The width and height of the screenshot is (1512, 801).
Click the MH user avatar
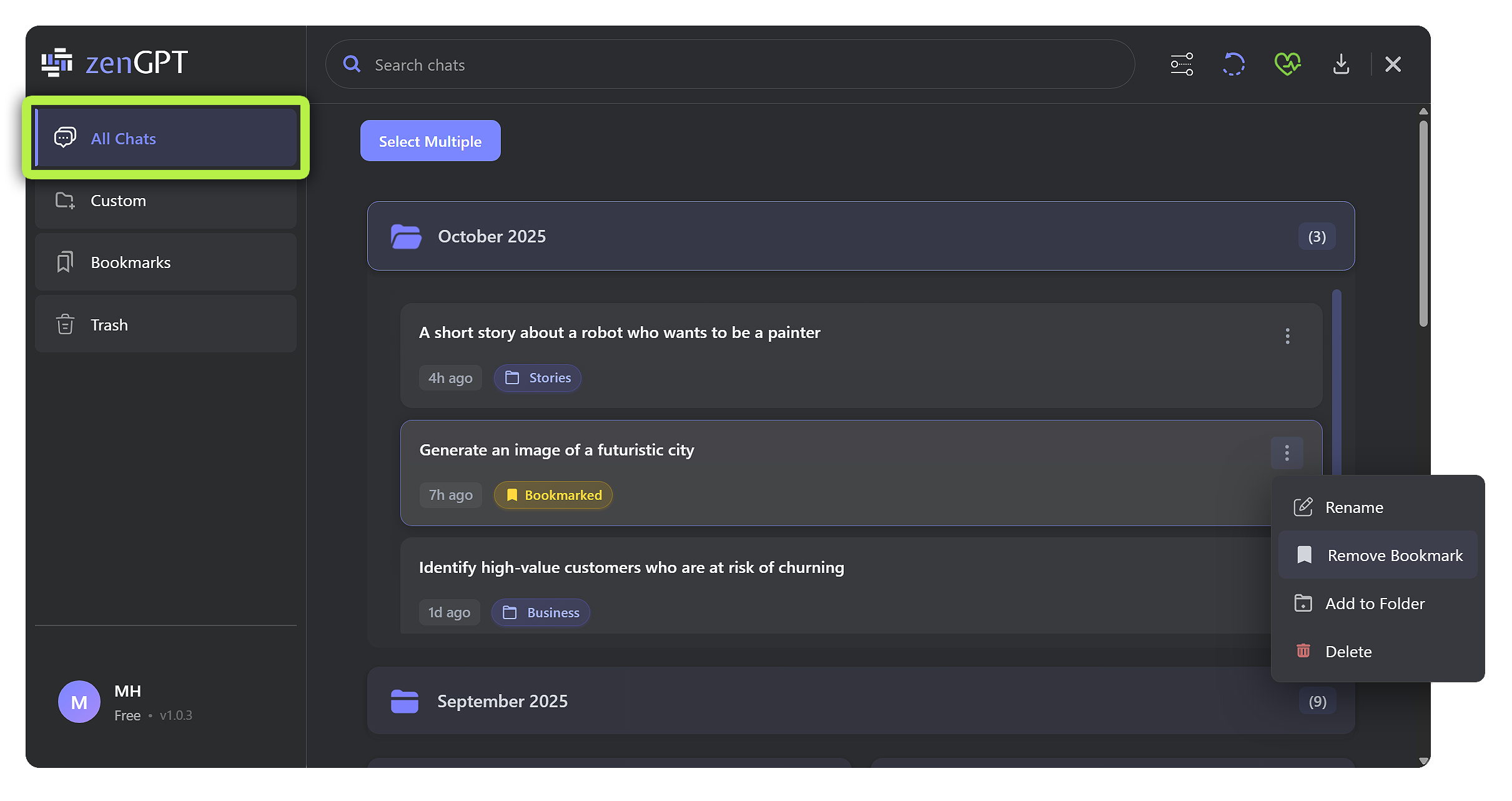79,702
